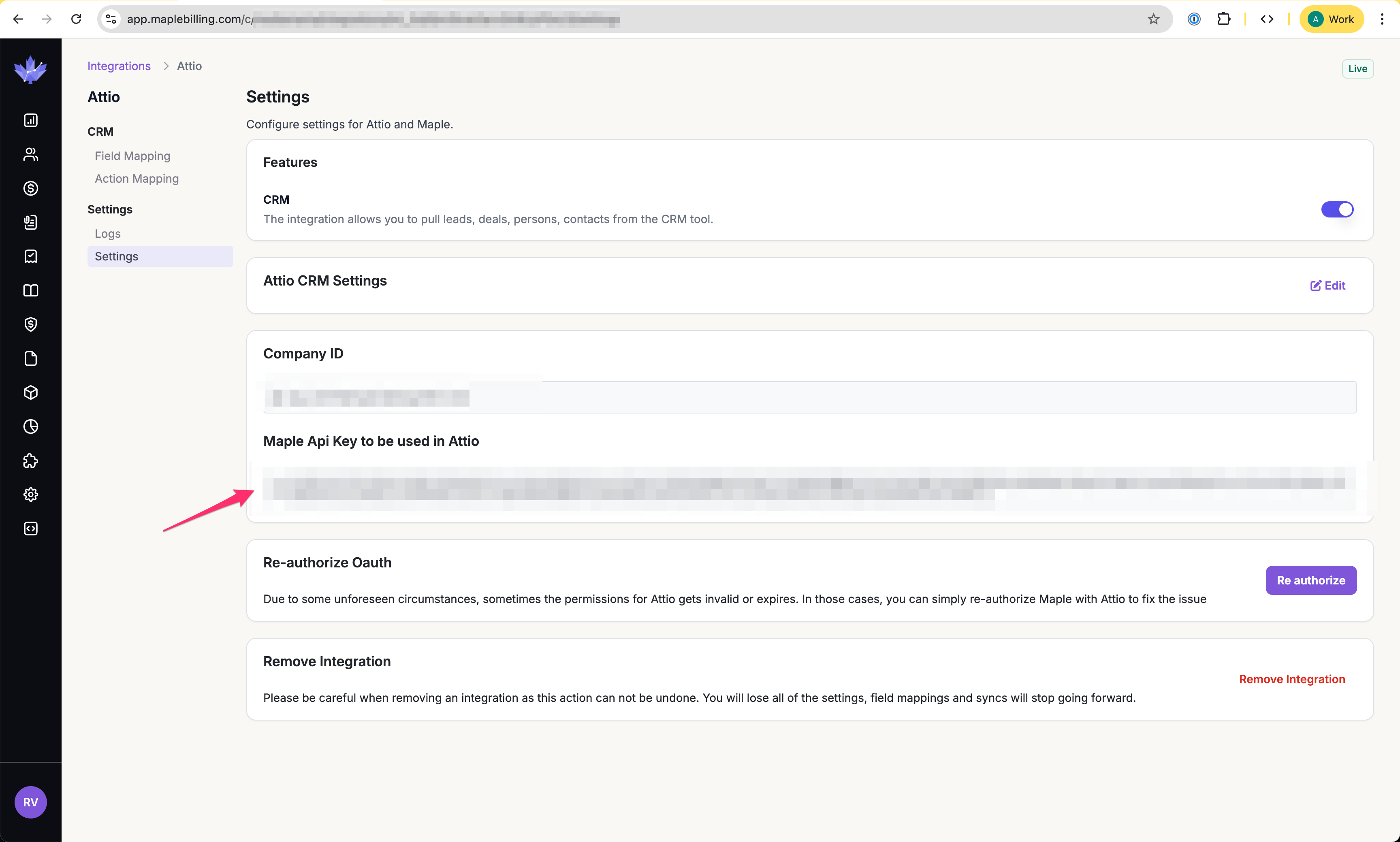Bookmark this page with the star icon

pos(1153,19)
